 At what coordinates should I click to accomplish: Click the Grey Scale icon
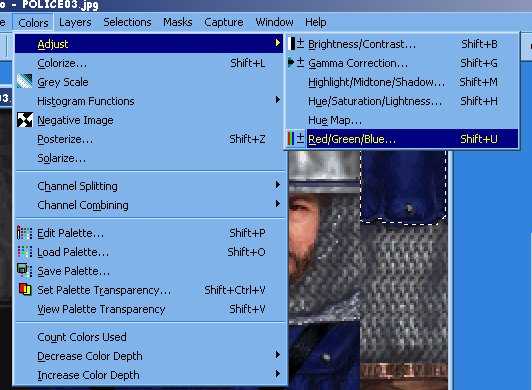(x=24, y=81)
